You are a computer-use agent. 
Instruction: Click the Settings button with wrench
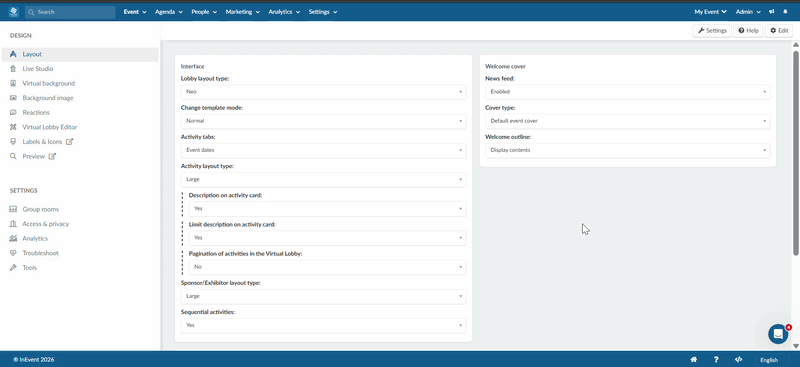tap(712, 31)
